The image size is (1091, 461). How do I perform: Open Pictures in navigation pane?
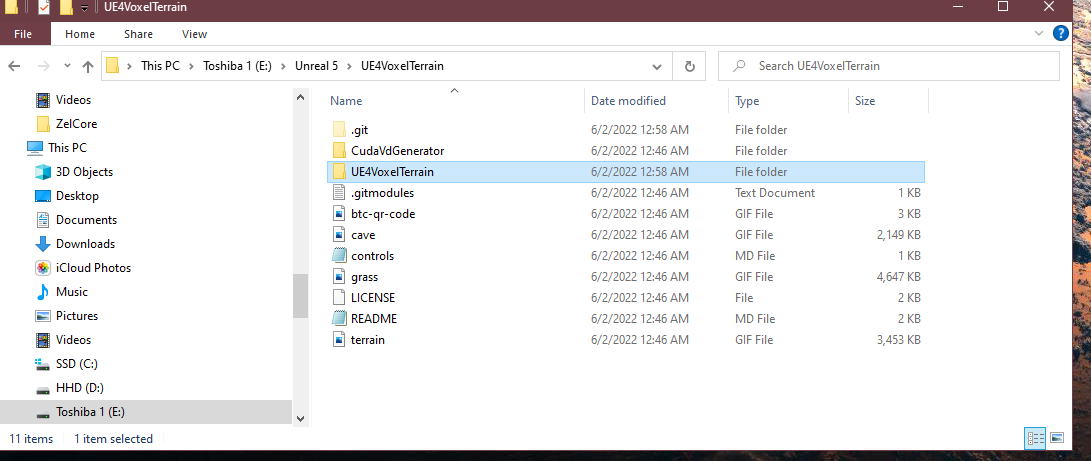coord(77,316)
